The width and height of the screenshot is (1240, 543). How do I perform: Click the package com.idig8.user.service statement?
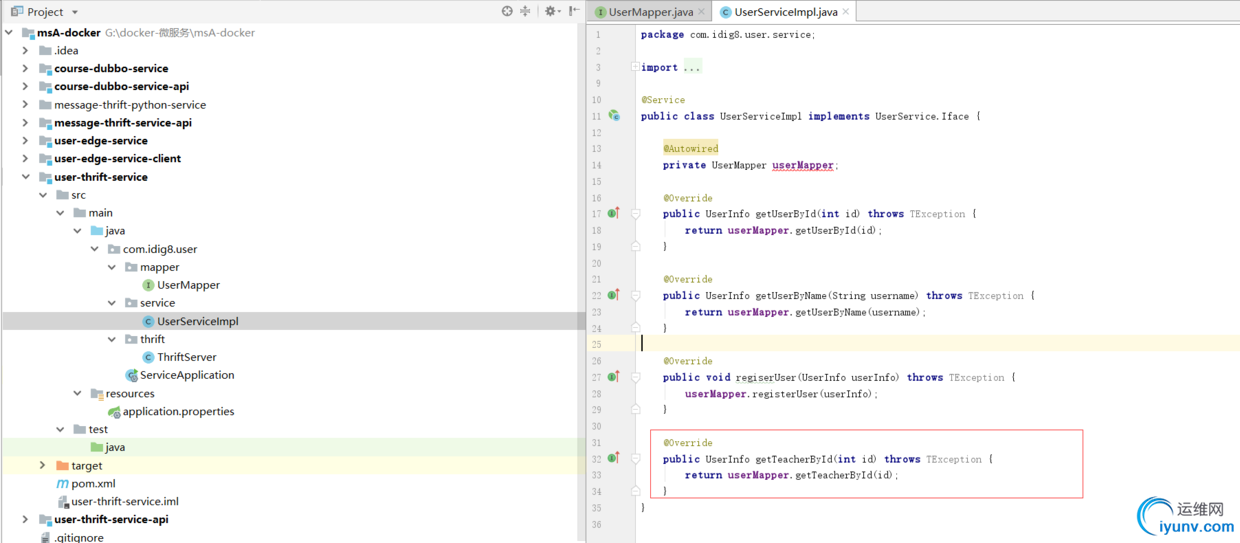coord(728,34)
